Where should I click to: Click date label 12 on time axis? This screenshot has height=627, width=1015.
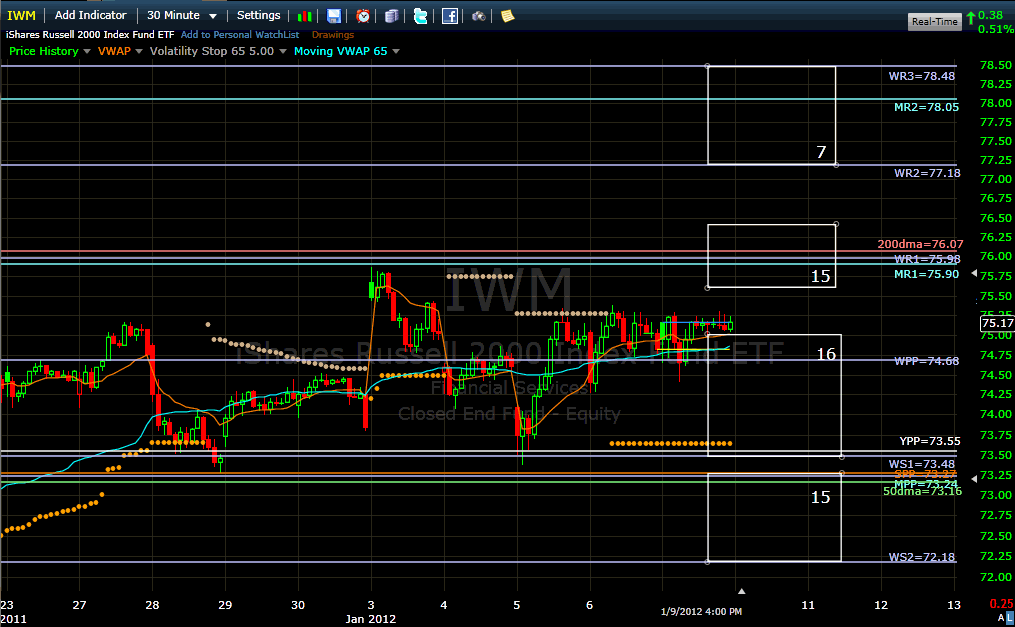[x=881, y=605]
